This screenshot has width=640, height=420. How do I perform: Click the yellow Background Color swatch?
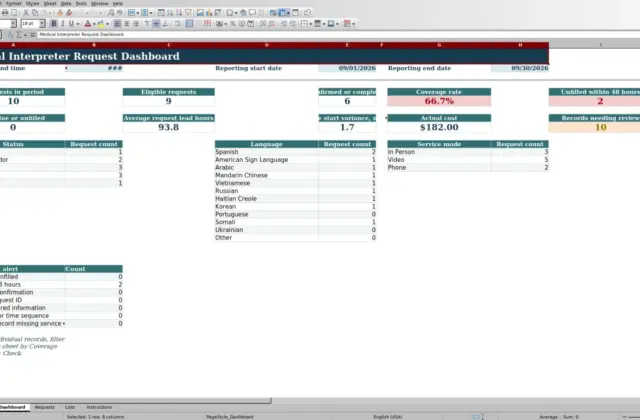pos(100,24)
